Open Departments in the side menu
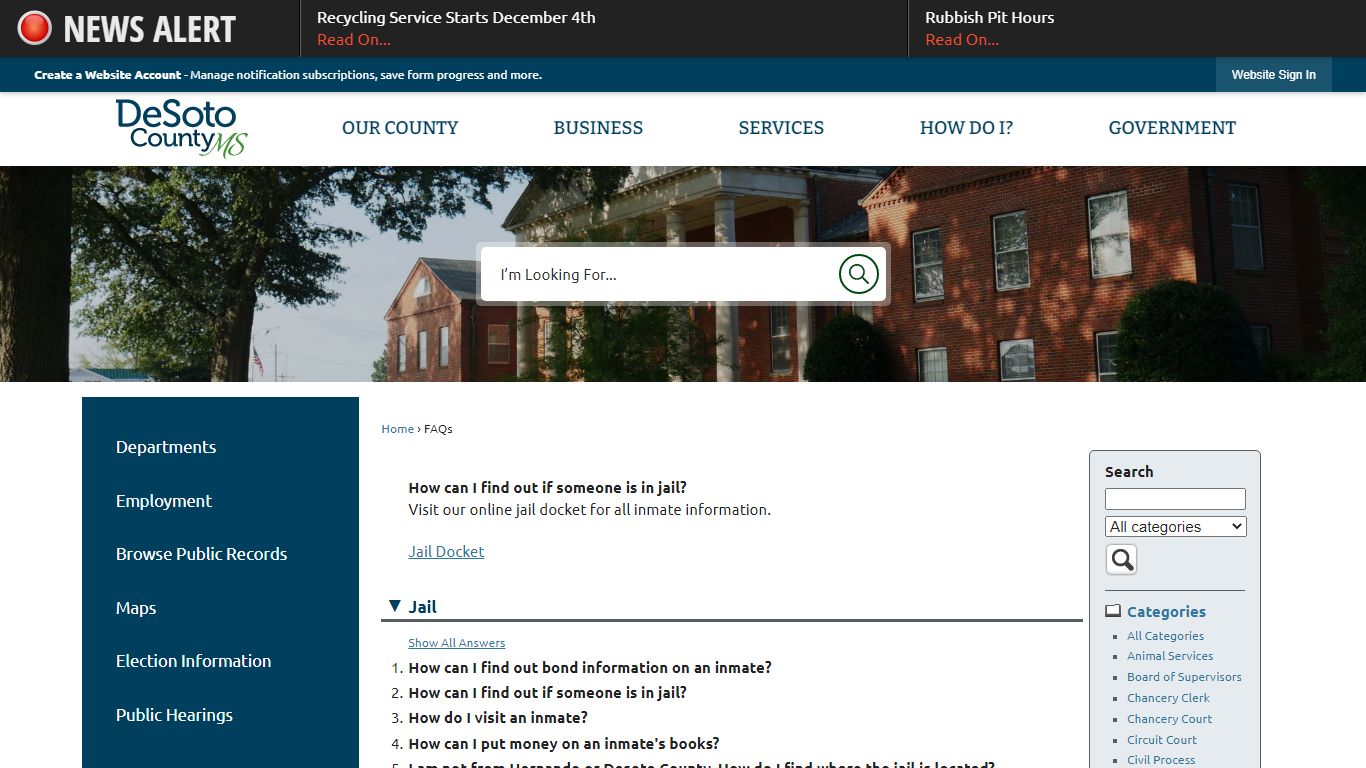 (x=166, y=447)
